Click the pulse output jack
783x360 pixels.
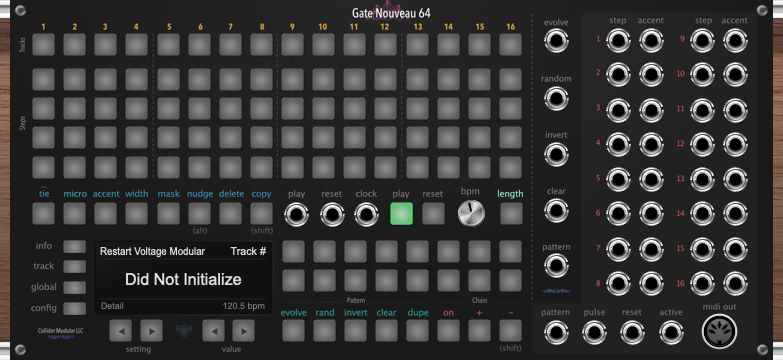(x=594, y=333)
